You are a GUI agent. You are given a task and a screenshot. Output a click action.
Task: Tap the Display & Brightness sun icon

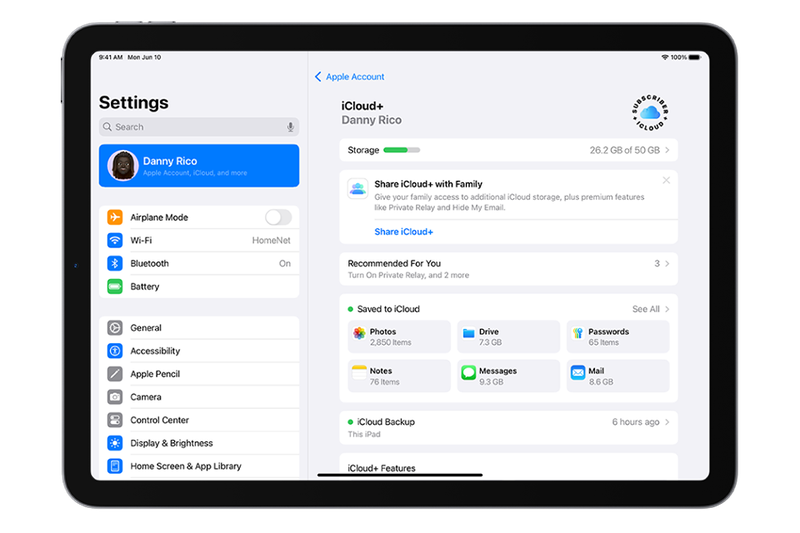point(115,443)
